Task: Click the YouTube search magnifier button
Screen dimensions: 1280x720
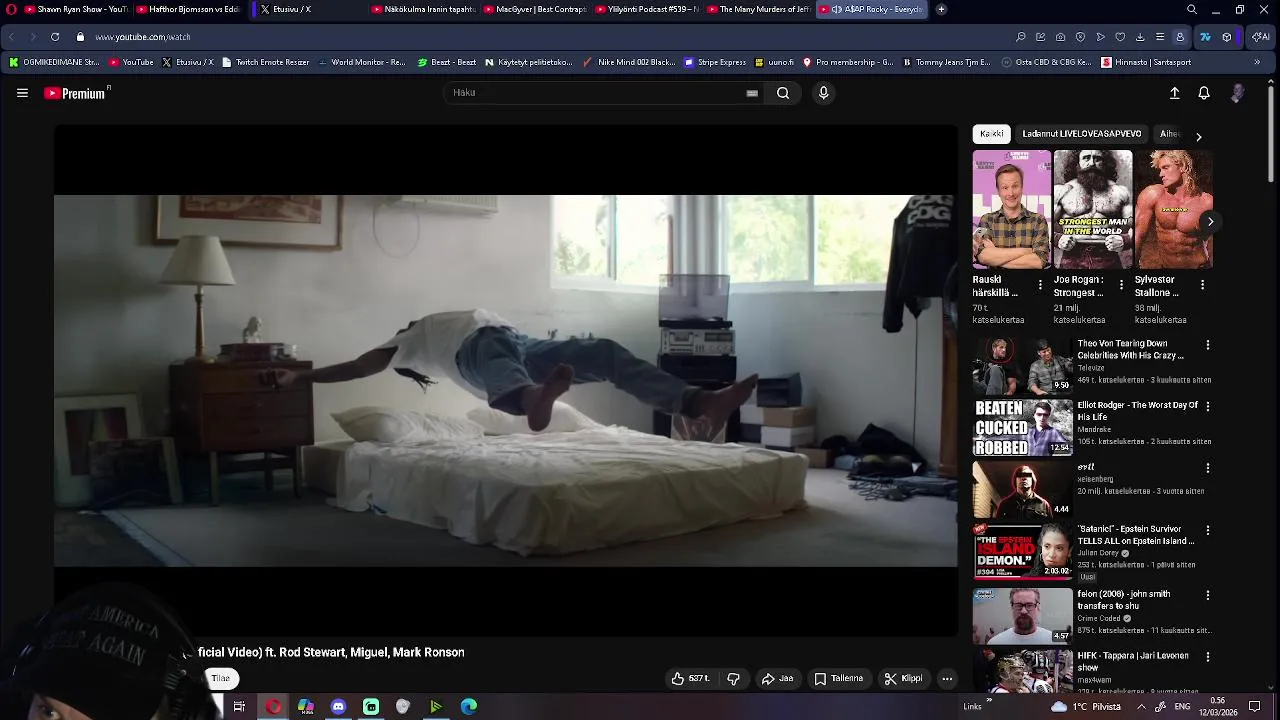Action: click(783, 93)
